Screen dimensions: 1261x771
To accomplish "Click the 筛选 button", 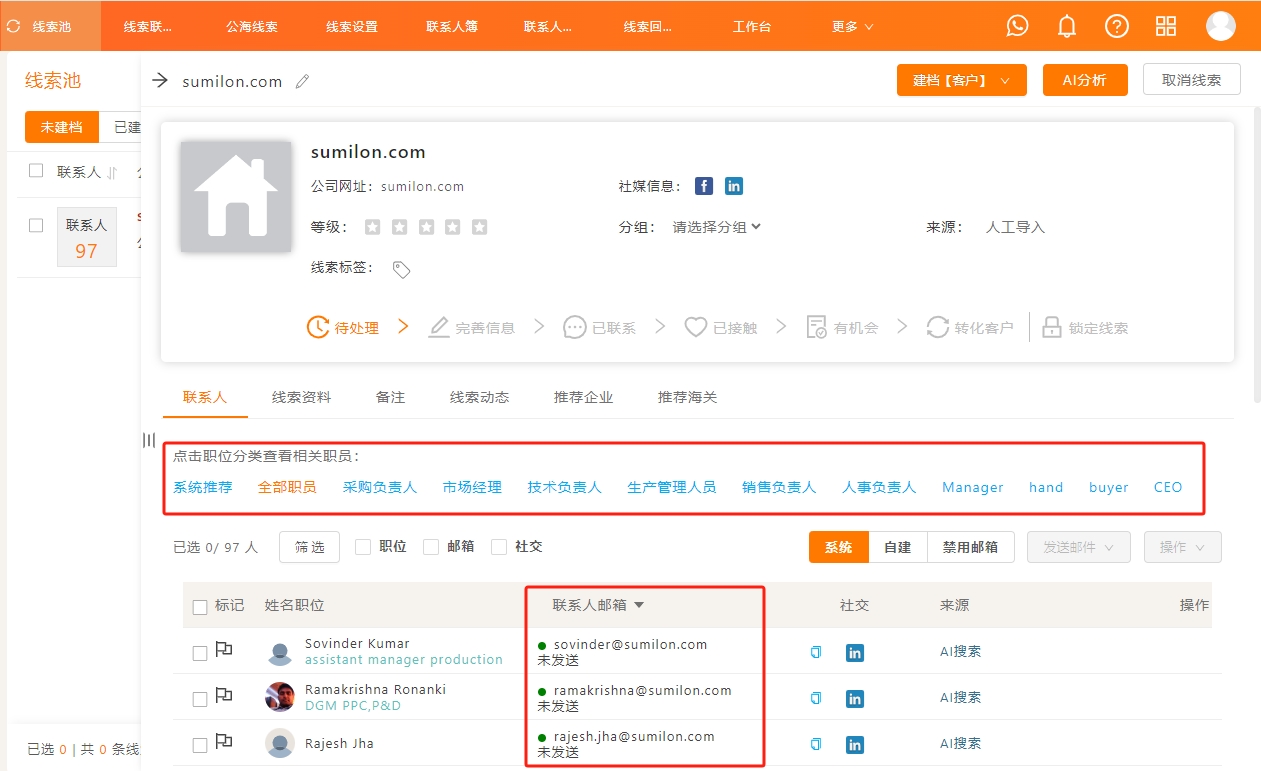I will click(309, 547).
